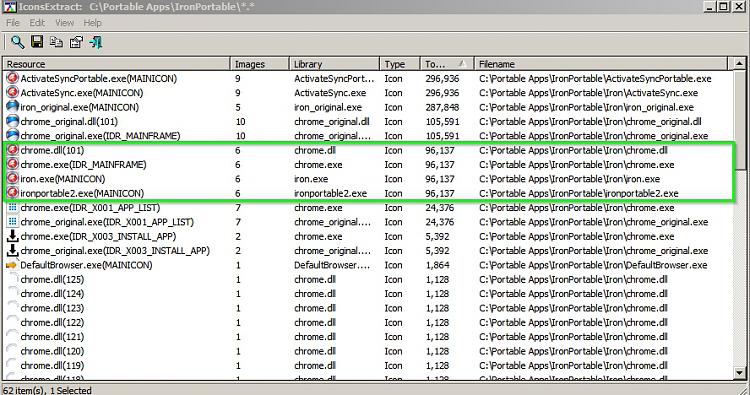Click the scrollbar up arrow

coord(739,64)
